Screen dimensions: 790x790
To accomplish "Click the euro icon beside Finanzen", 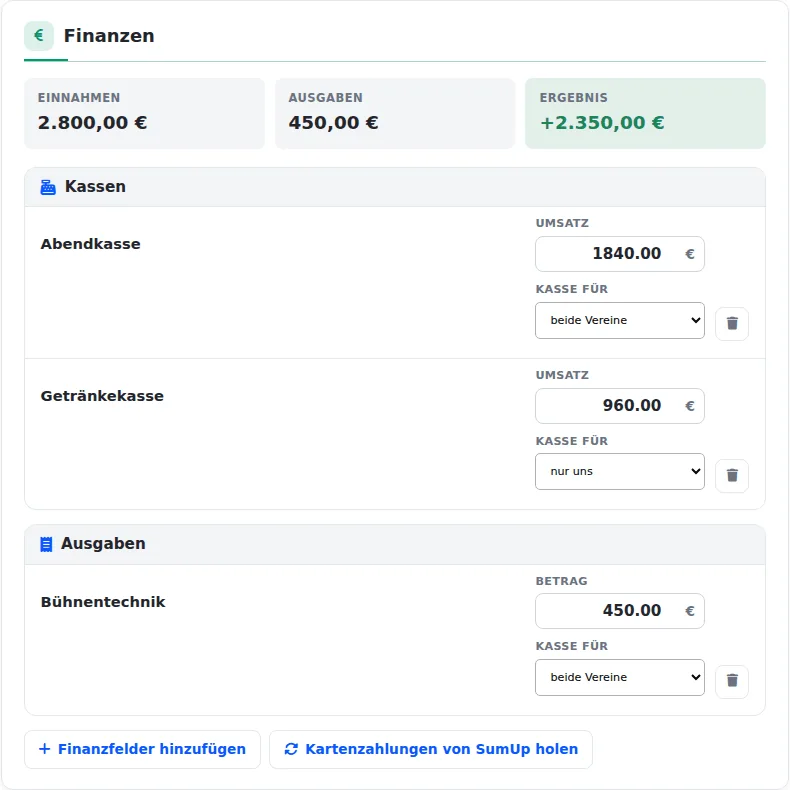I will click(39, 36).
